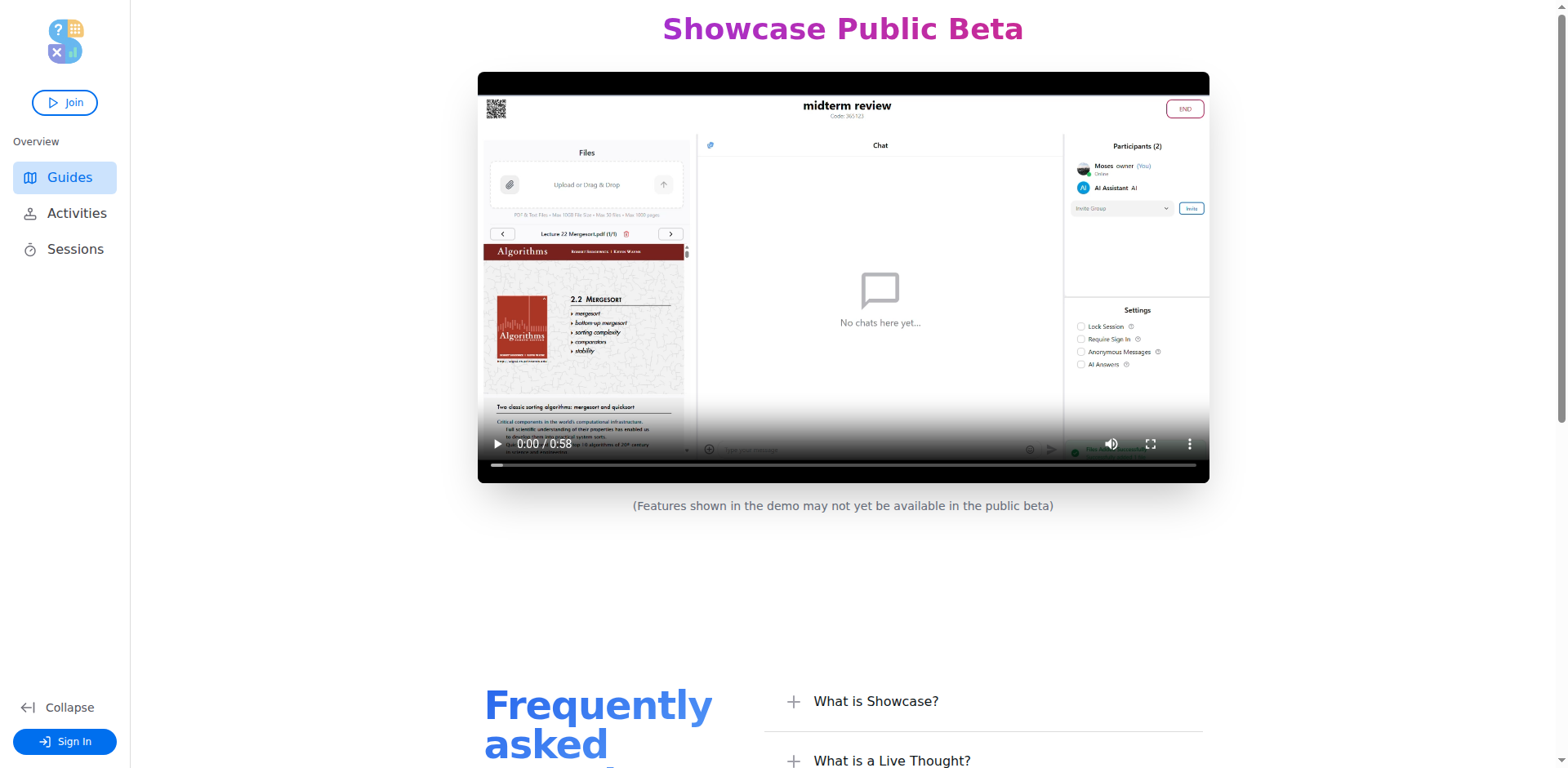
Task: Click the page vertical scrollbar
Action: 1561,219
